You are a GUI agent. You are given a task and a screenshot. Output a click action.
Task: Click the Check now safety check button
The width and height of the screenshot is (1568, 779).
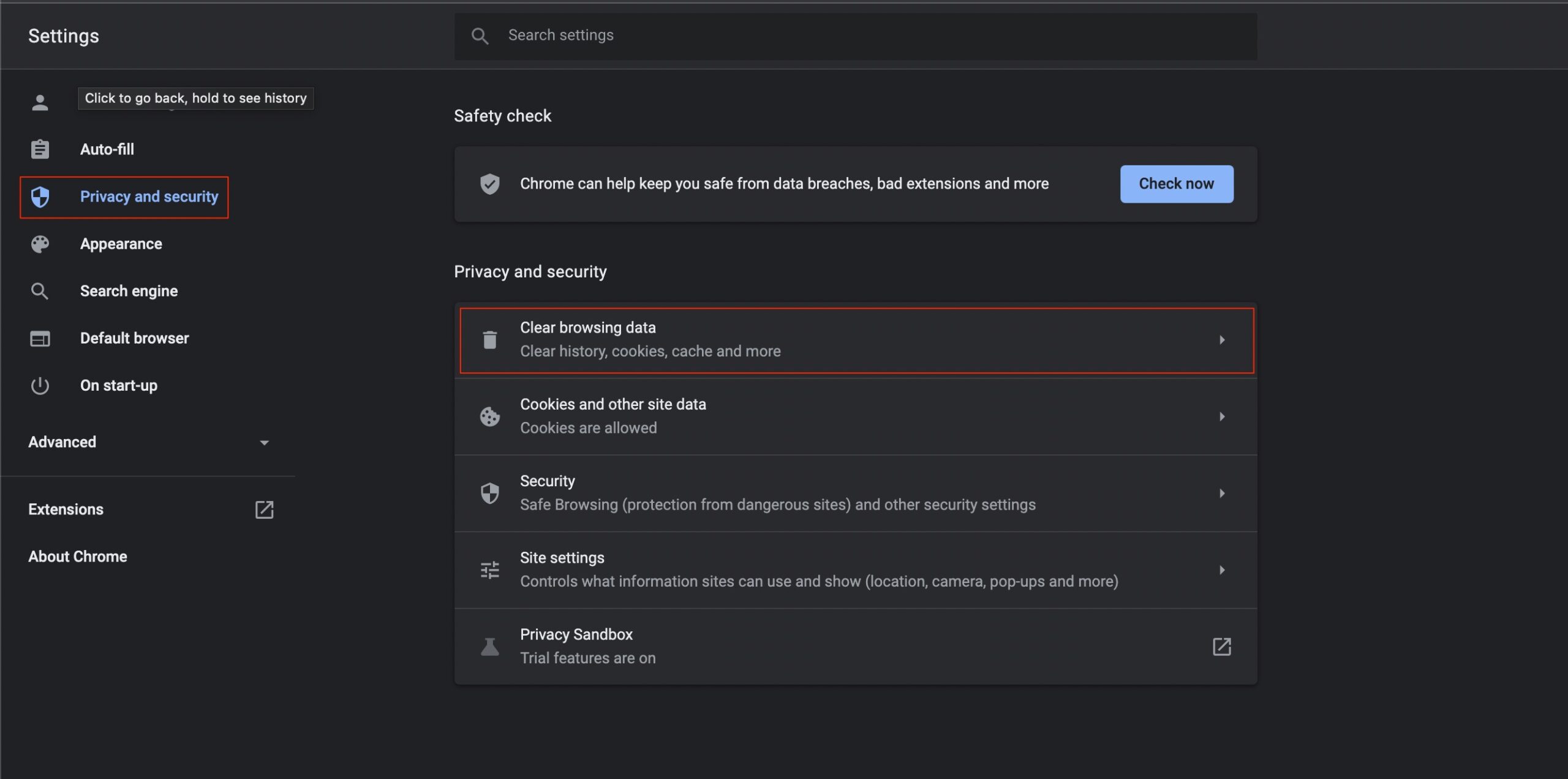click(1176, 184)
